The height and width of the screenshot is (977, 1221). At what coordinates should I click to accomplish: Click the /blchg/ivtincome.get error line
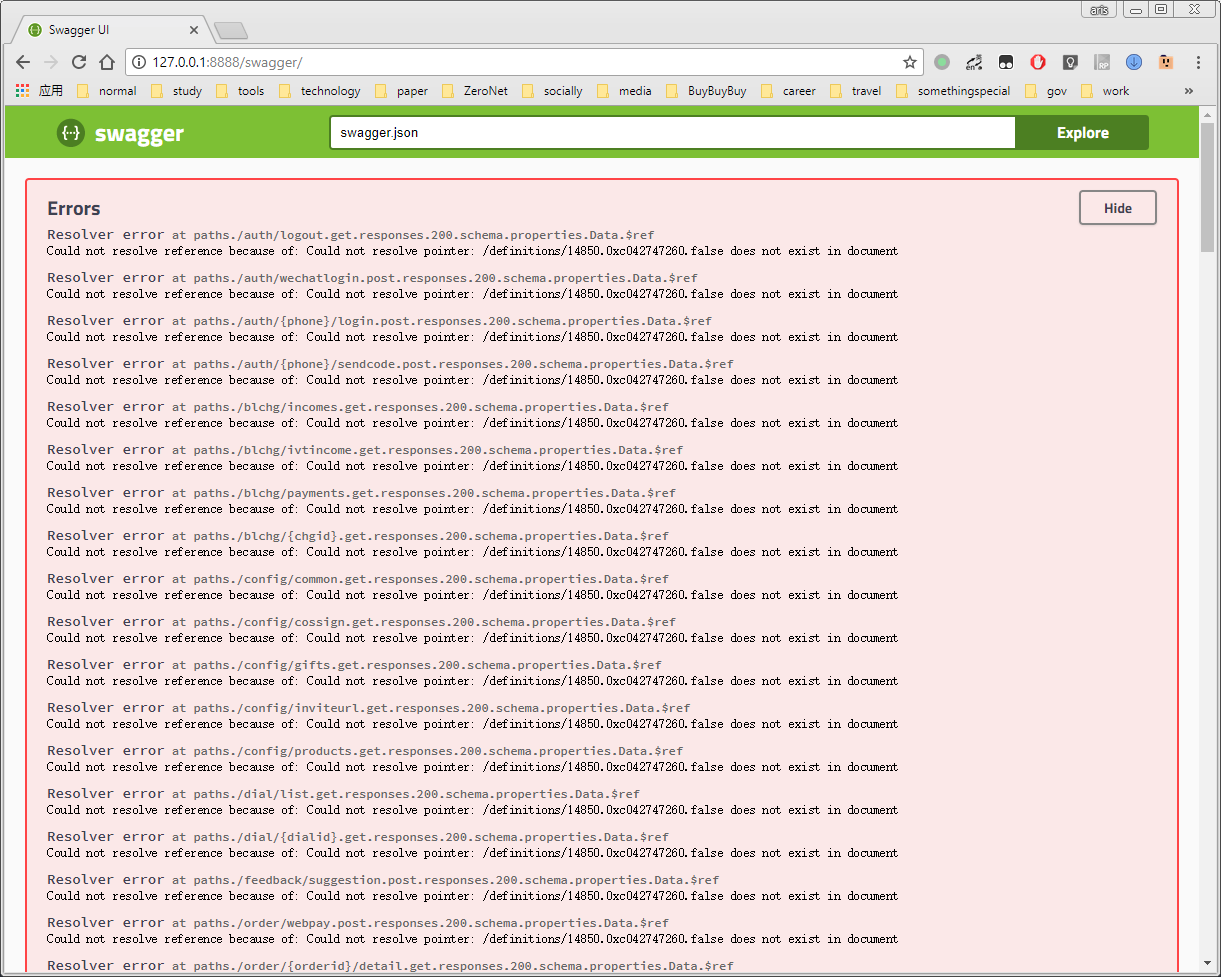tap(365, 450)
